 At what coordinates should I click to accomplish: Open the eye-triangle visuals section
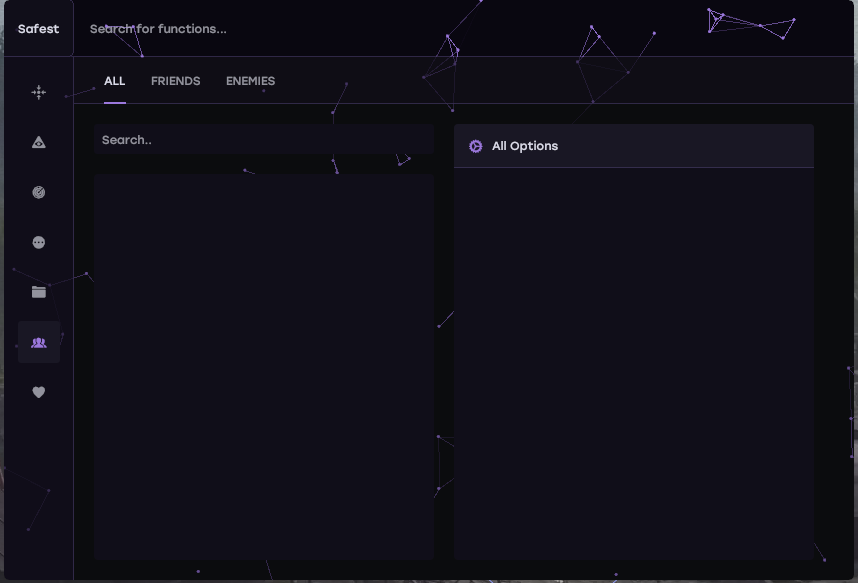pyautogui.click(x=39, y=142)
